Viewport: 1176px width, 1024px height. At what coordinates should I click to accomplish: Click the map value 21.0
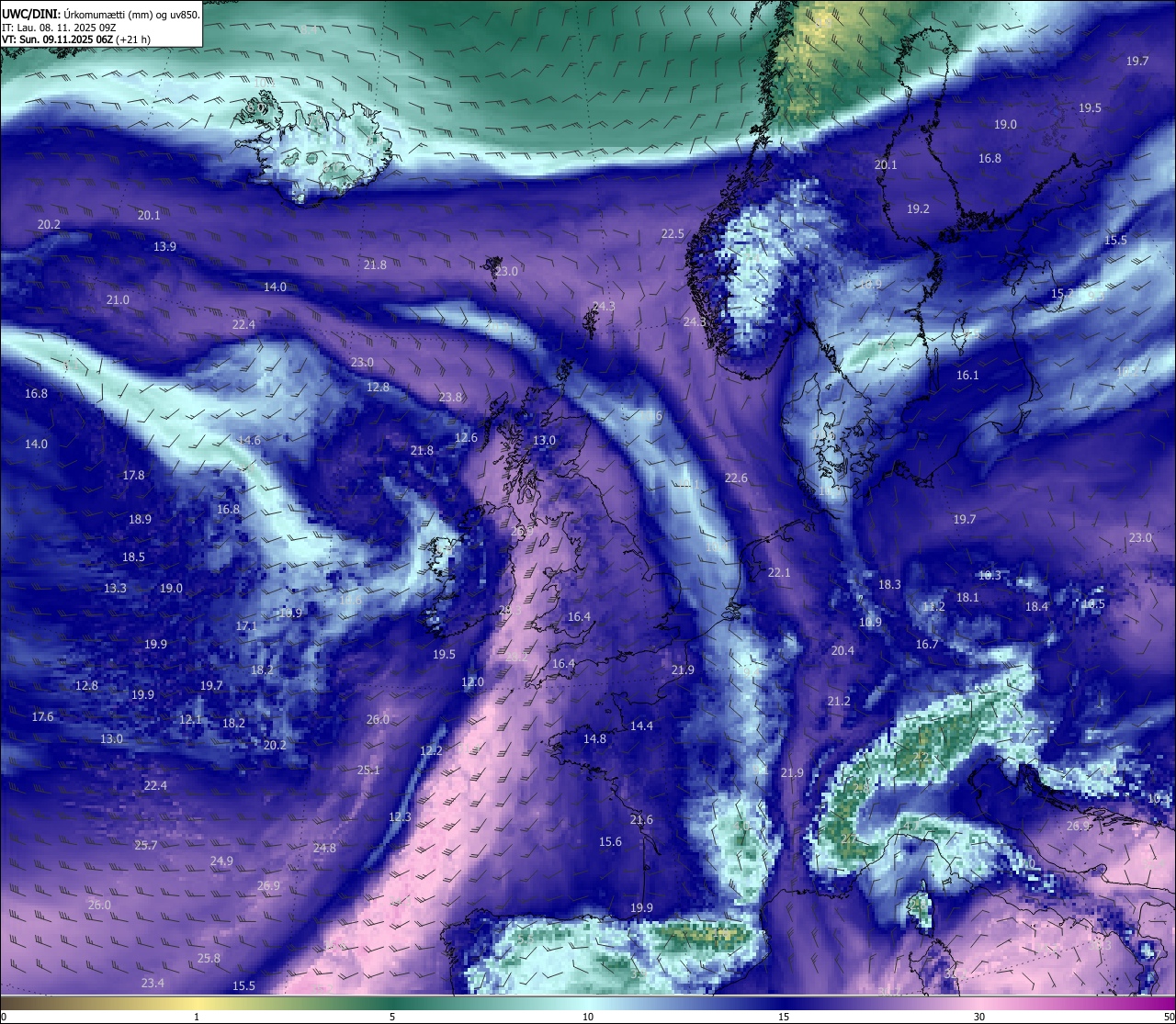coord(118,299)
